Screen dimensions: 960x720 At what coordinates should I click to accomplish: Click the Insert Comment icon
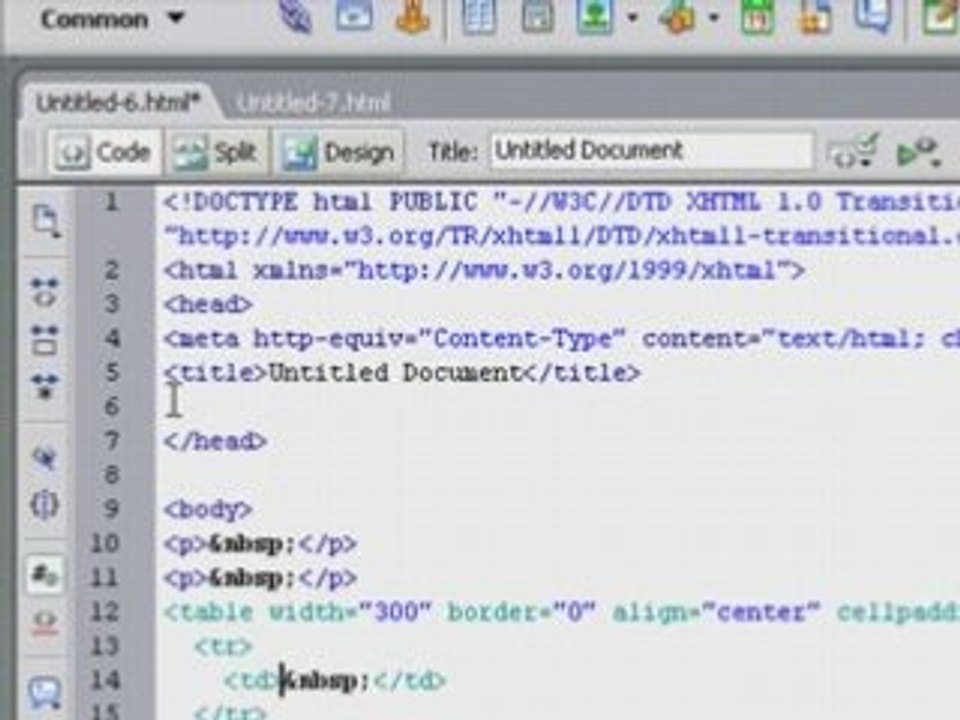point(873,16)
